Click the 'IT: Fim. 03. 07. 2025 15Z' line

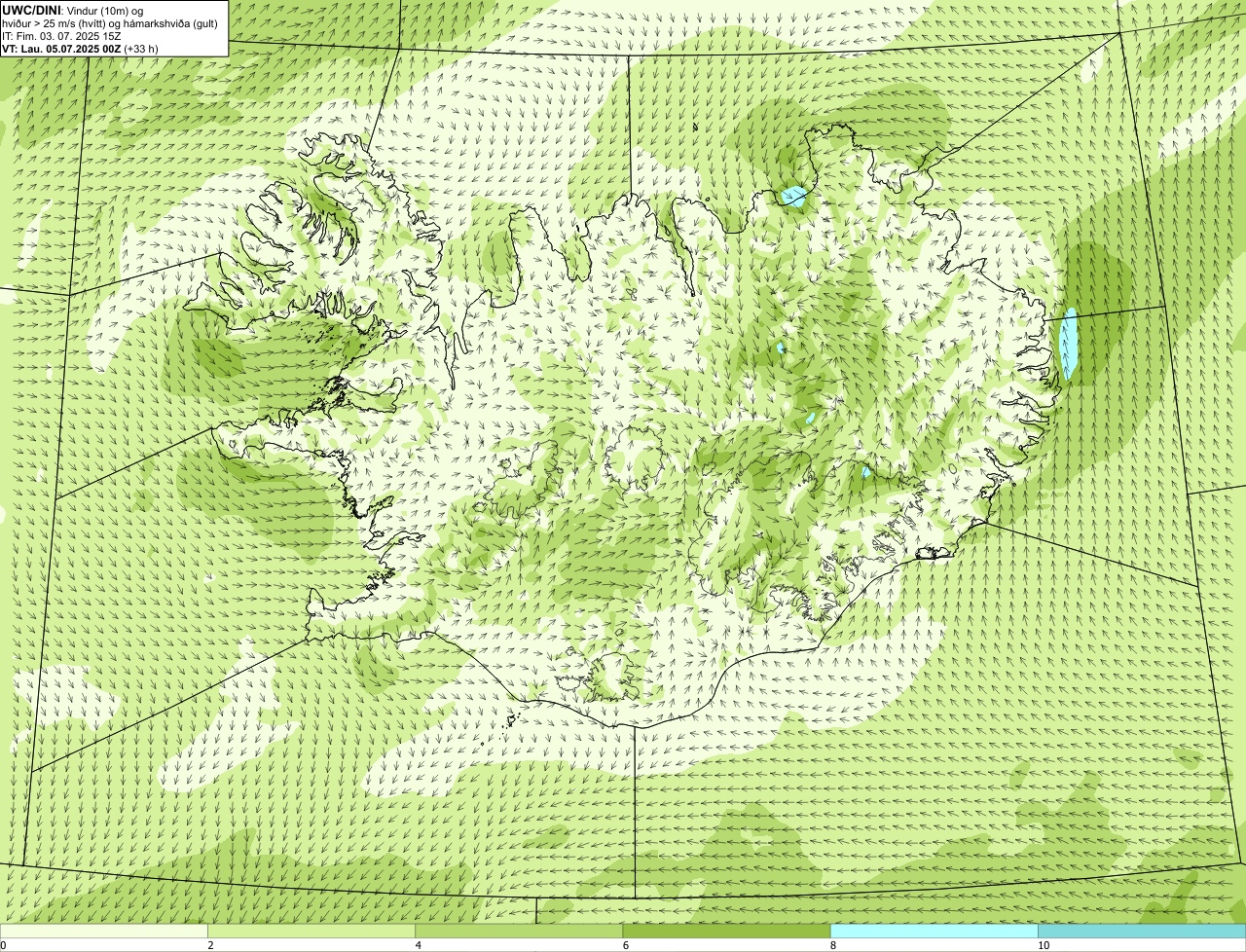61,36
